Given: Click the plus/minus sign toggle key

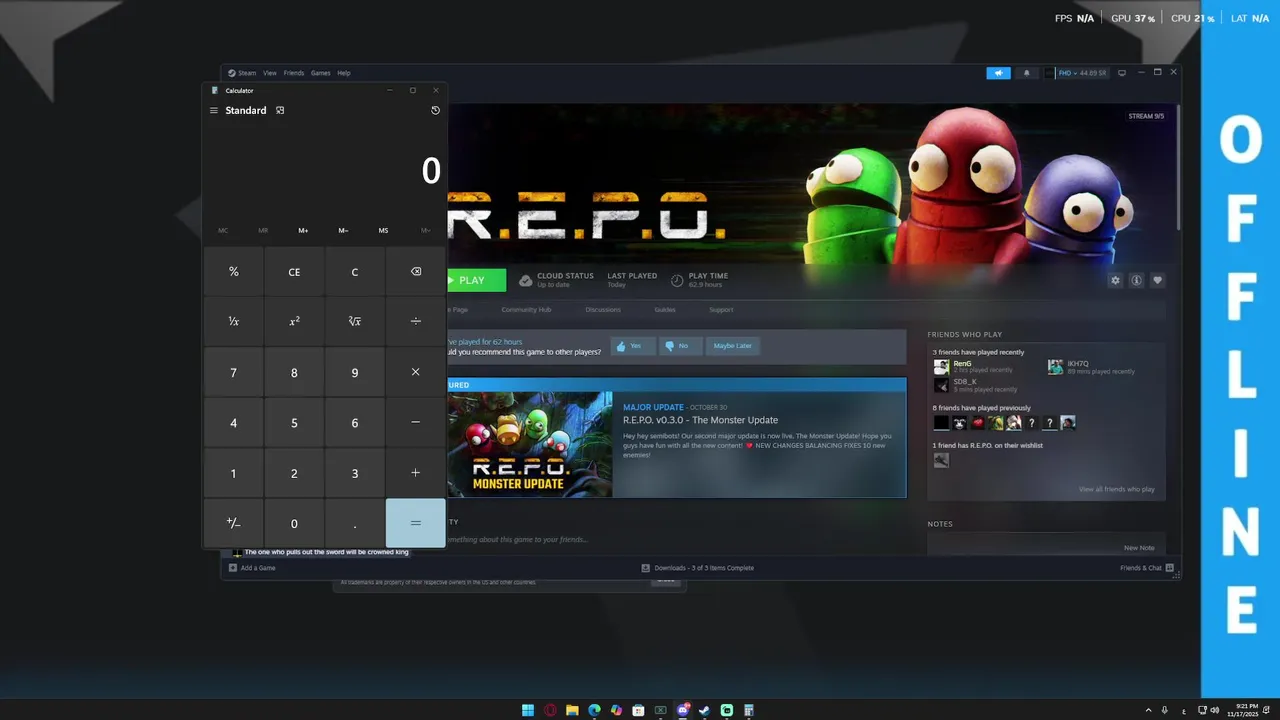Looking at the screenshot, I should 234,523.
